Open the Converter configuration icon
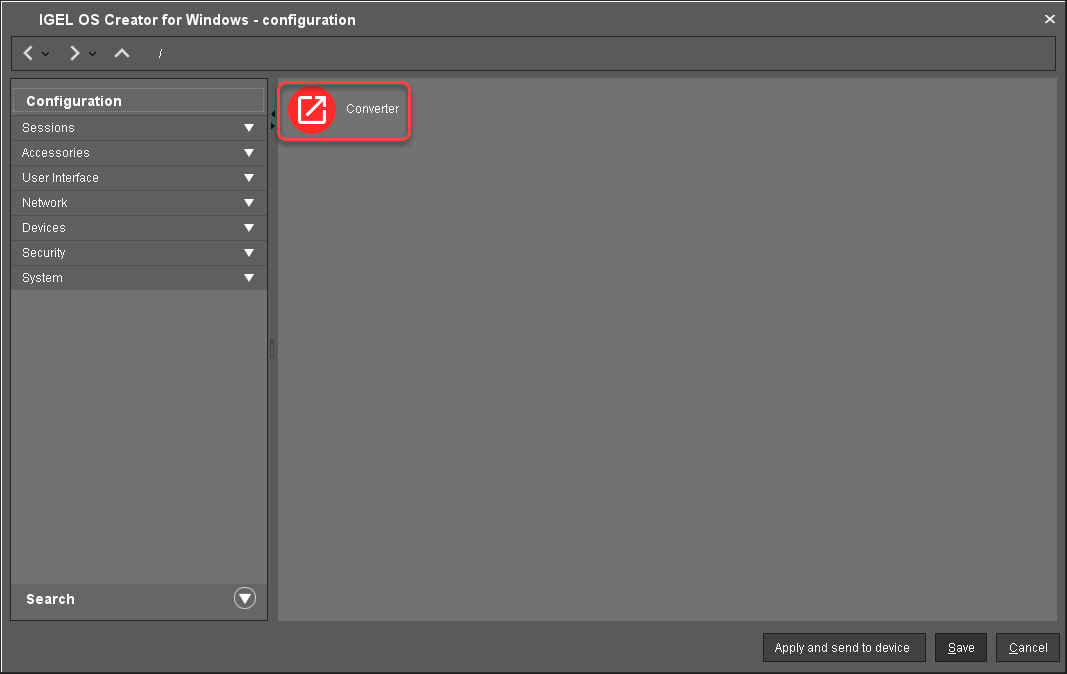This screenshot has height=674, width=1067. [344, 110]
